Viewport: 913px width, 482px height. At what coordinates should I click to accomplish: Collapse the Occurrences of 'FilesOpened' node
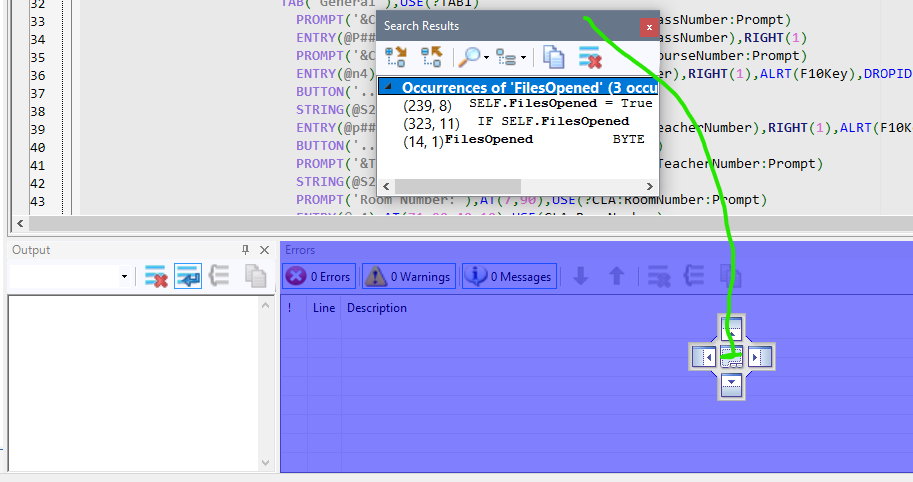388,87
